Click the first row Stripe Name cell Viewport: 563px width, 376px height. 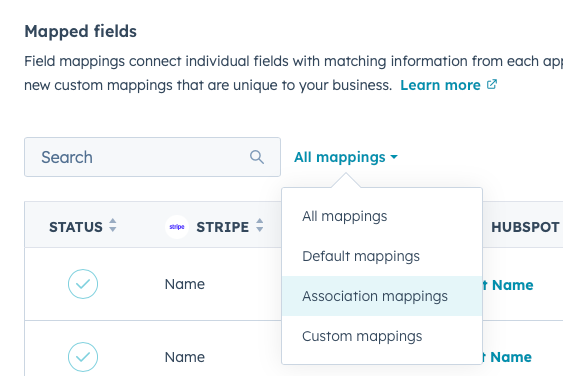pos(185,284)
